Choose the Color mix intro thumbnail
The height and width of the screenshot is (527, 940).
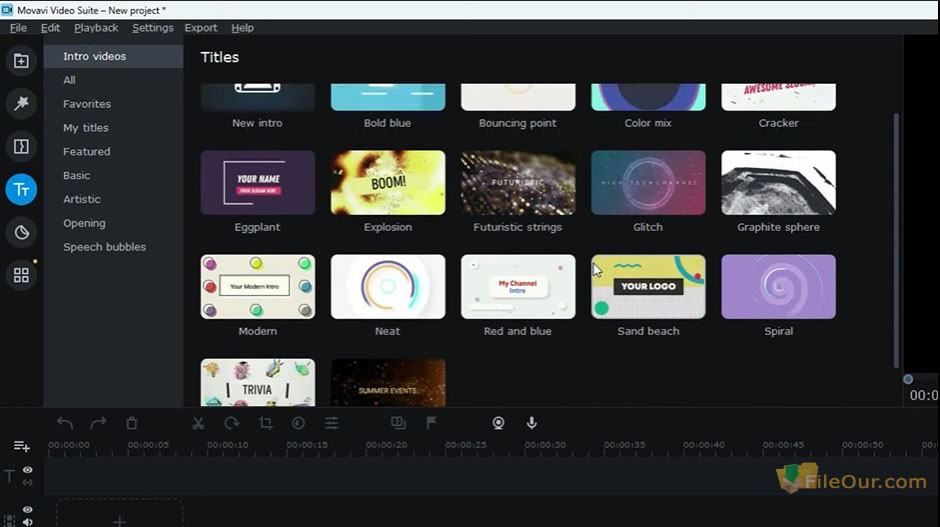pyautogui.click(x=648, y=97)
